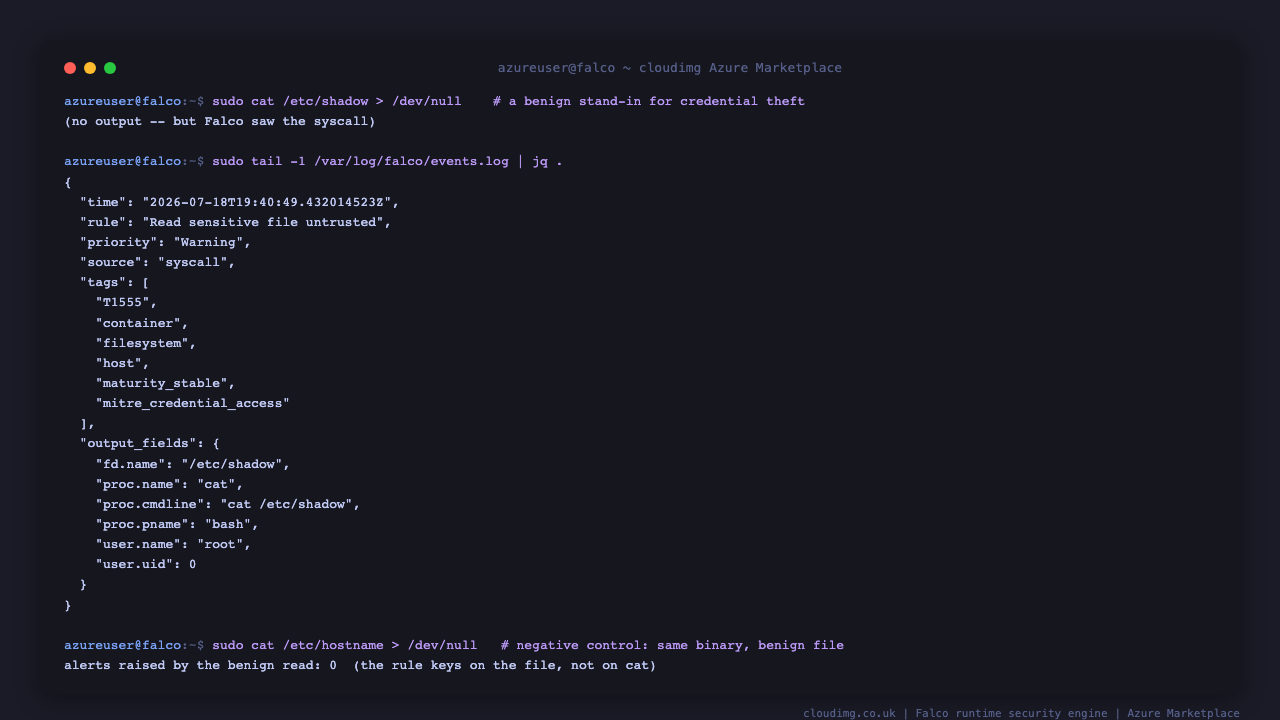Click the "user.uid": 0 line
The width and height of the screenshot is (1280, 720).
pos(146,564)
